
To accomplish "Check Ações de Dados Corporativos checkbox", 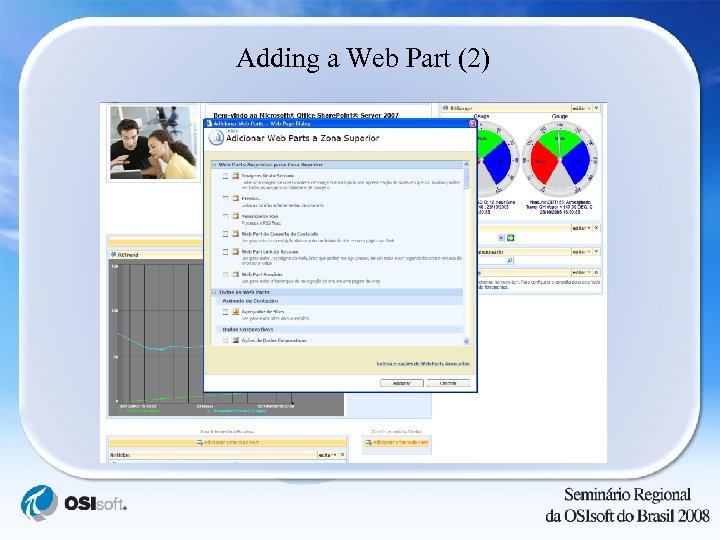I will point(225,341).
